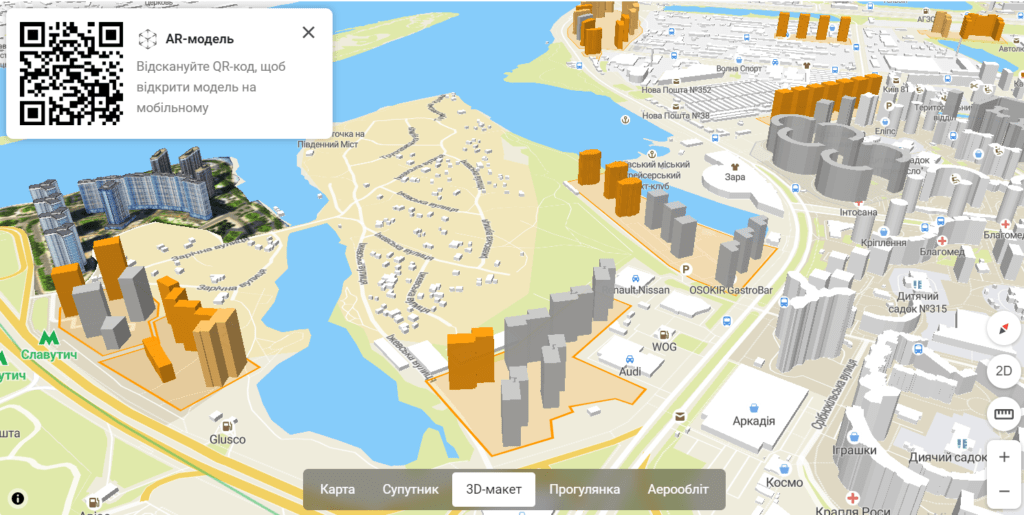Image resolution: width=1024 pixels, height=515 pixels.
Task: Click the Audi dealership marker
Action: pos(629,357)
